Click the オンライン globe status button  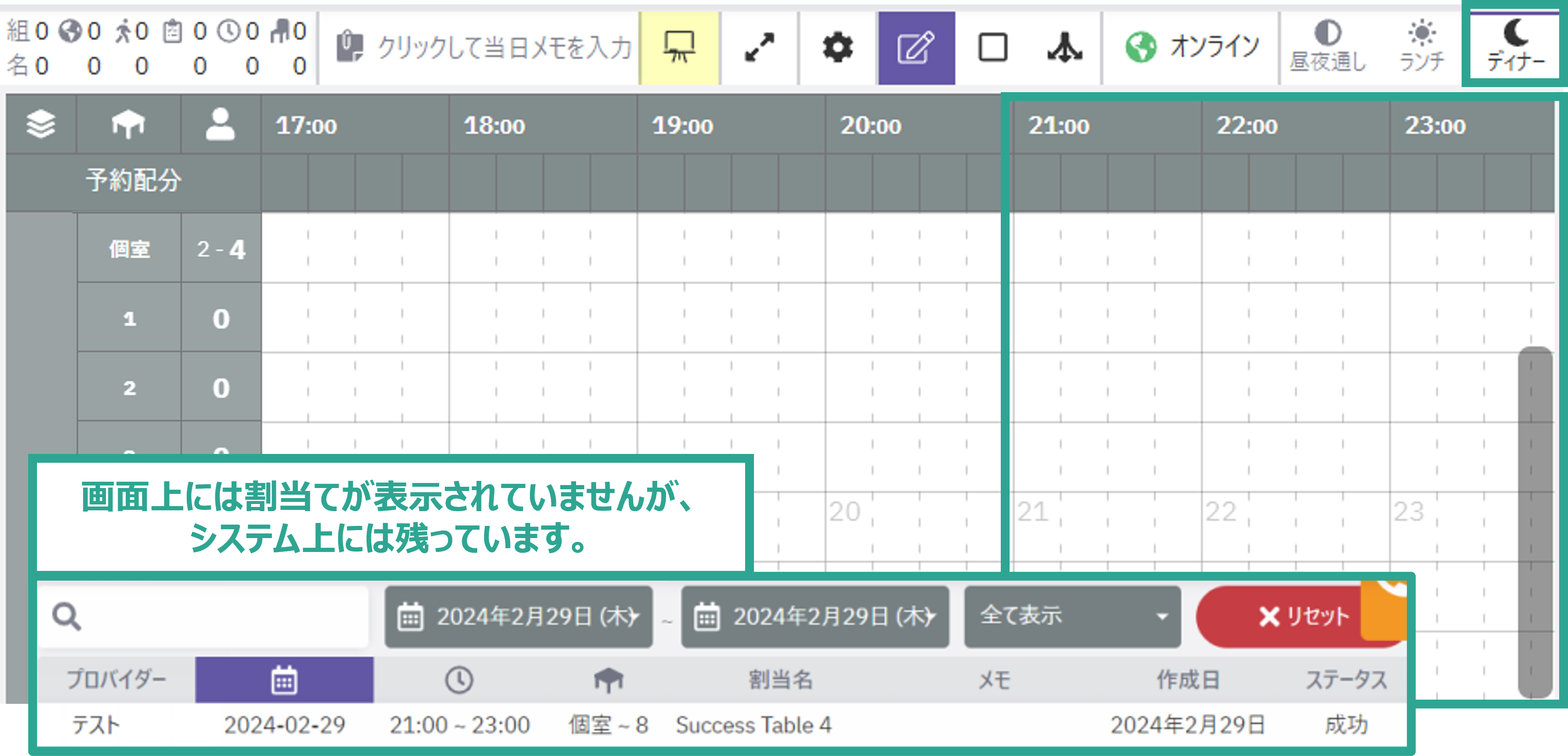(1191, 48)
